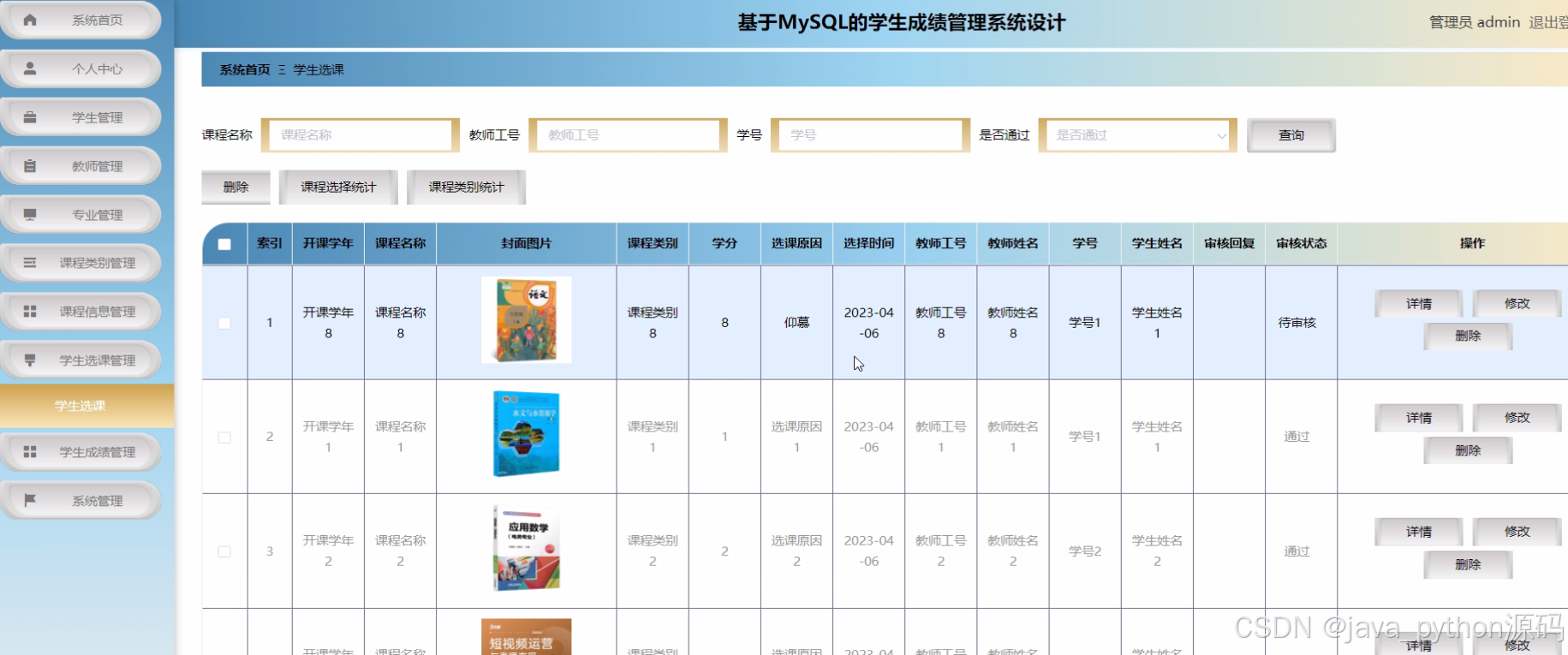Click the 课程类别 column header
Viewport: 1568px width, 655px height.
653,244
